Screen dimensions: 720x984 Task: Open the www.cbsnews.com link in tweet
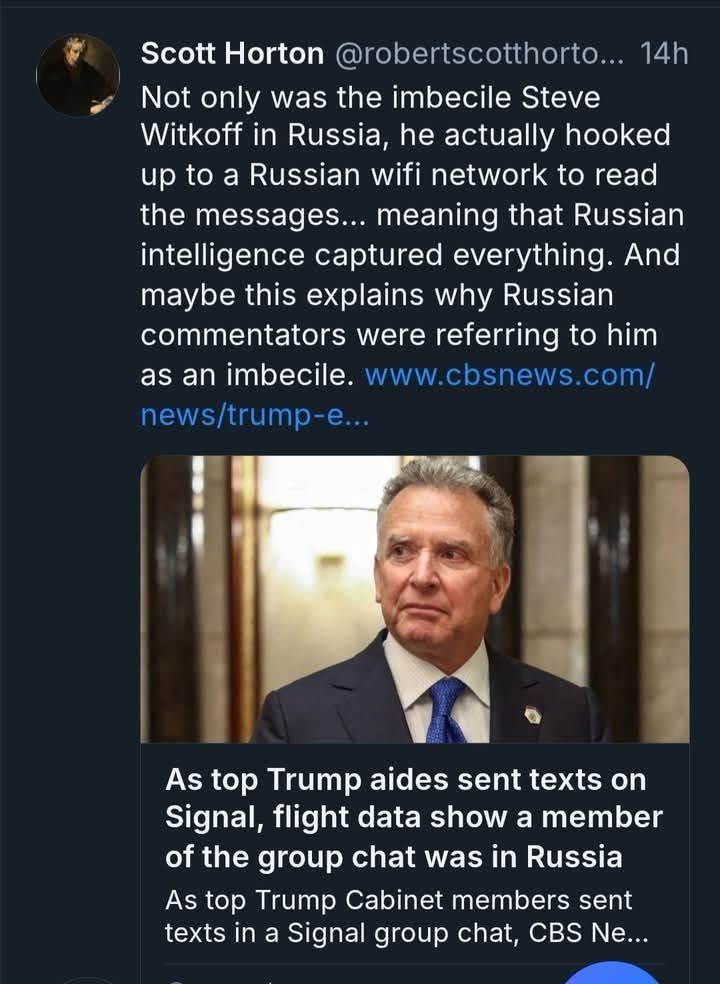pos(510,376)
